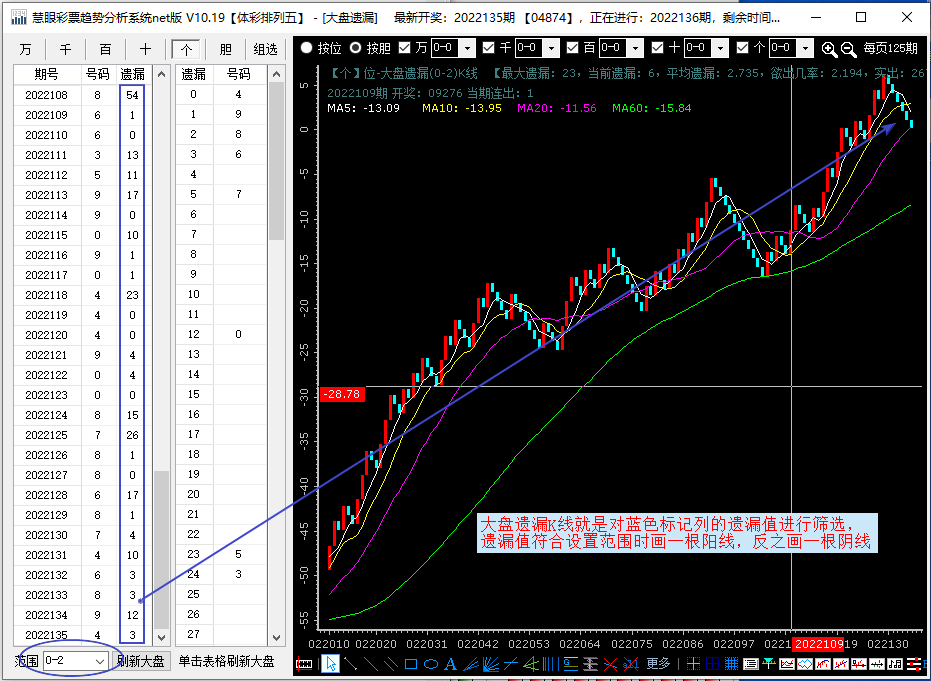Click the zoom in magnifier icon
Image resolution: width=931 pixels, height=681 pixels.
[829, 48]
